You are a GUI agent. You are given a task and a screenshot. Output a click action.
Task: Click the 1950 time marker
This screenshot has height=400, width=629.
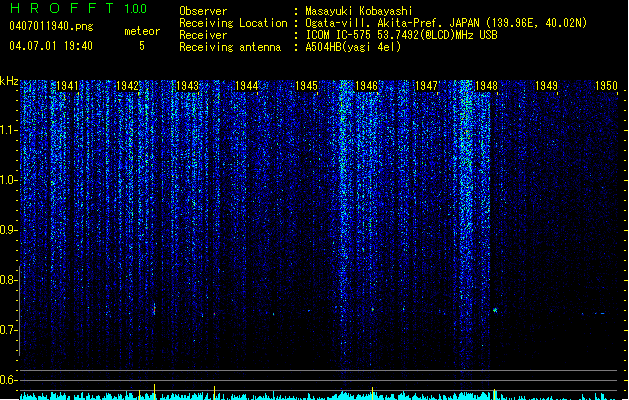(x=606, y=86)
